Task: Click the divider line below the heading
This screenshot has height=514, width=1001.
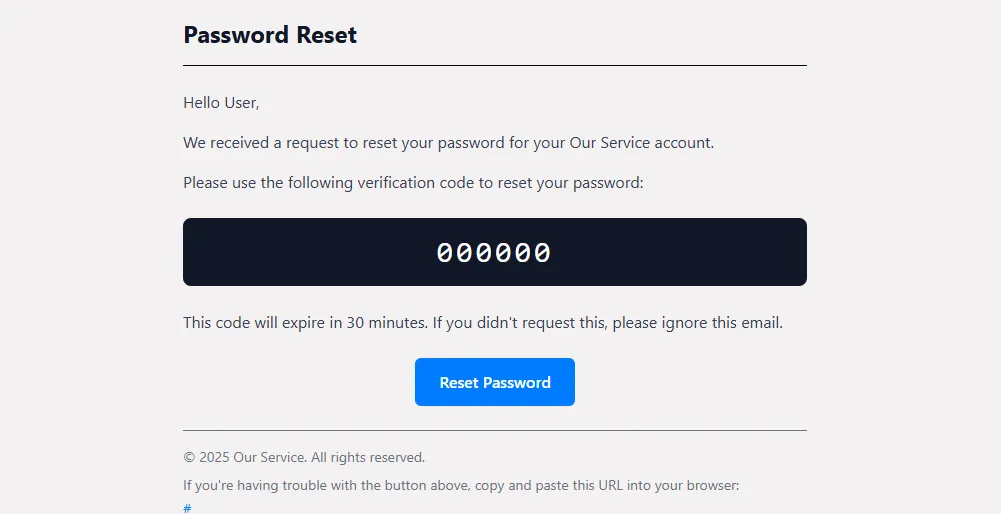Action: click(x=494, y=65)
